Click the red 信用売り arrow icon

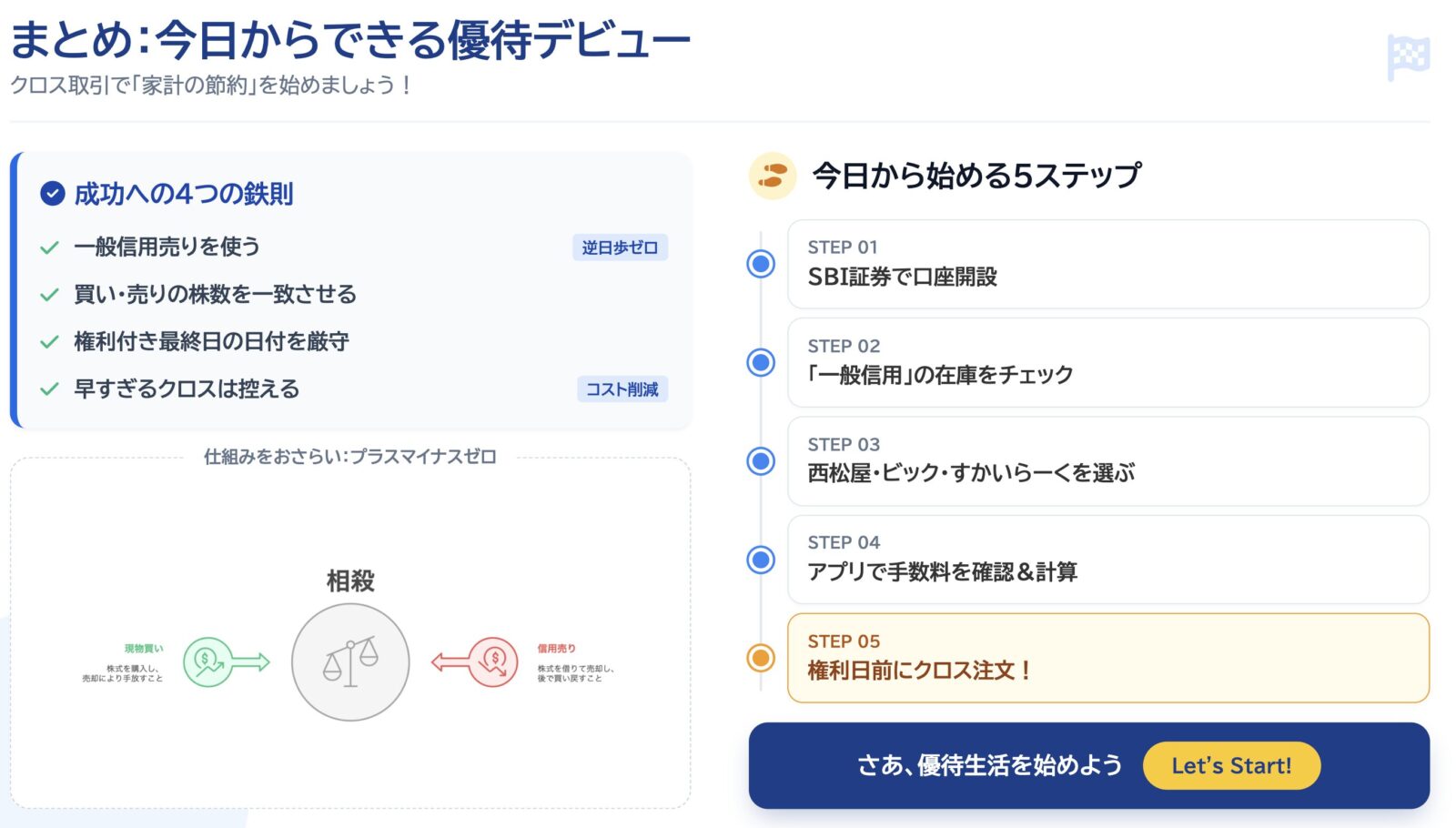pyautogui.click(x=475, y=661)
